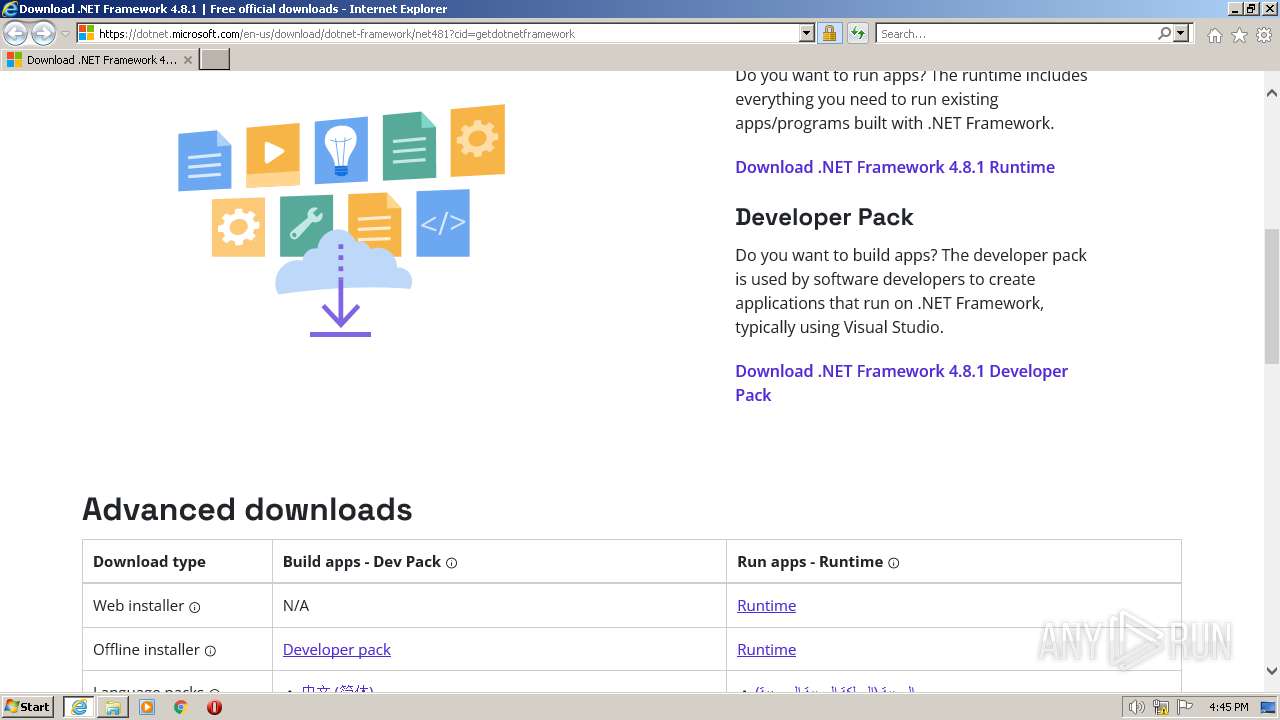1280x720 pixels.
Task: Click the 4:45 PM taskbar clock
Action: (x=1228, y=707)
